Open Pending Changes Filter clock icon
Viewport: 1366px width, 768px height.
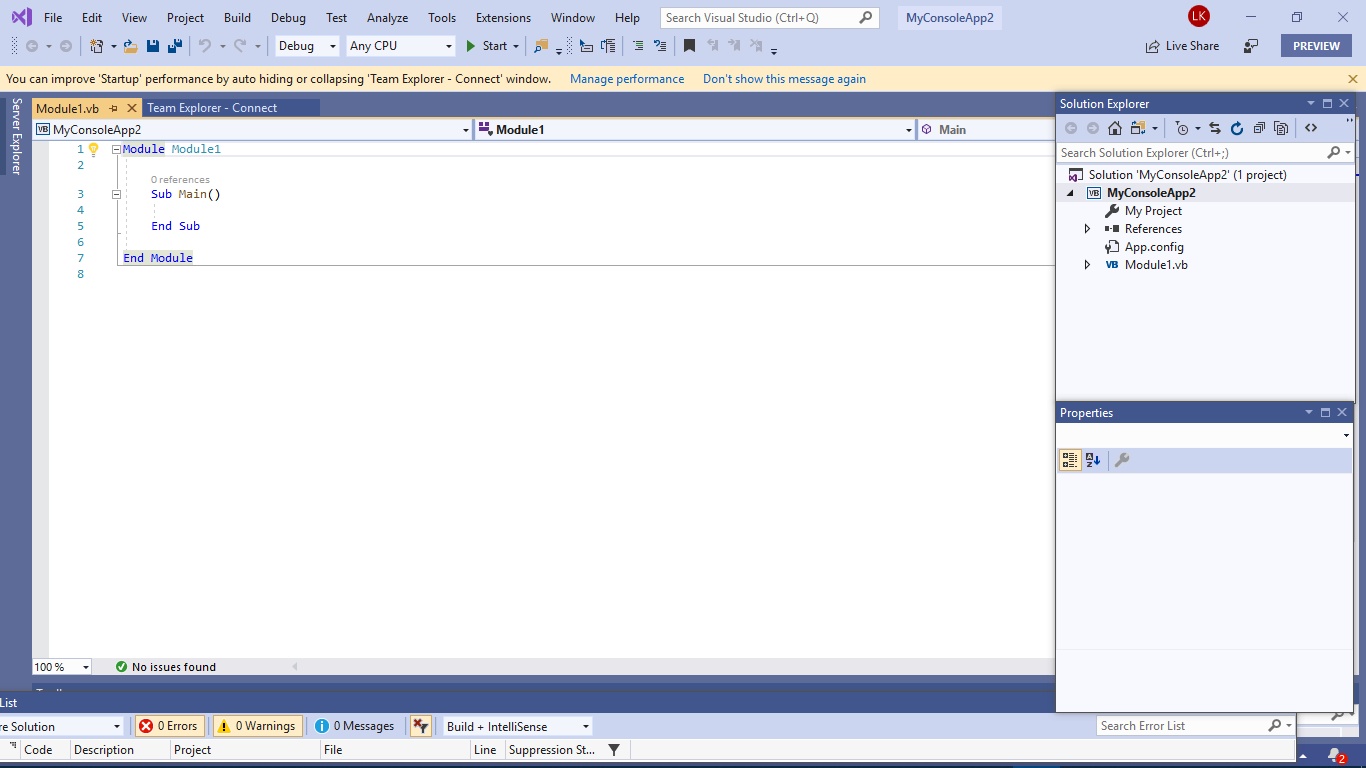(1183, 128)
